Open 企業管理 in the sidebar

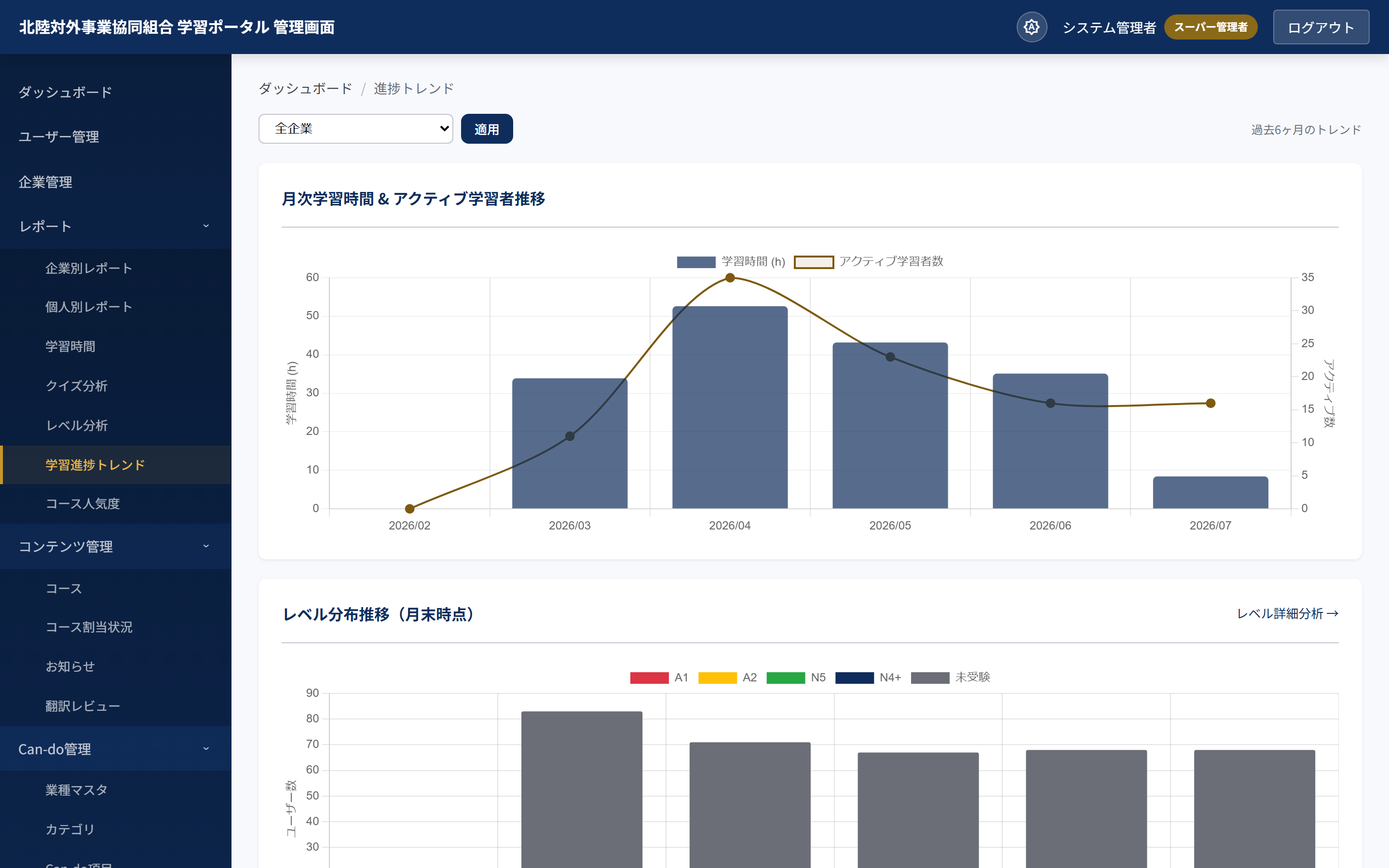coord(115,182)
